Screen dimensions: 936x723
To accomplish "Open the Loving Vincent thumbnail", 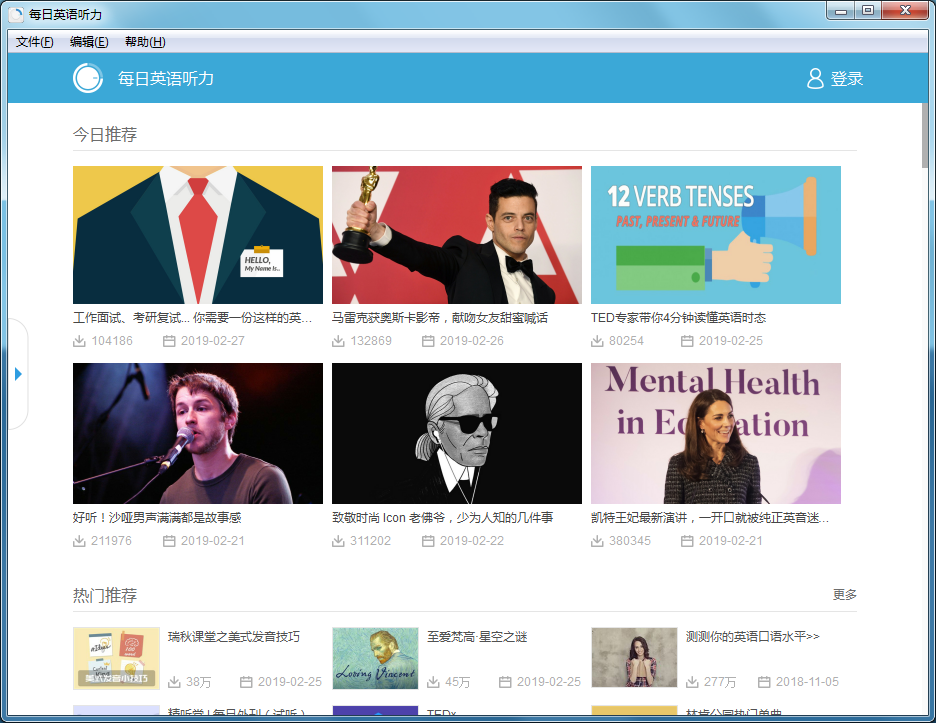I will click(375, 658).
